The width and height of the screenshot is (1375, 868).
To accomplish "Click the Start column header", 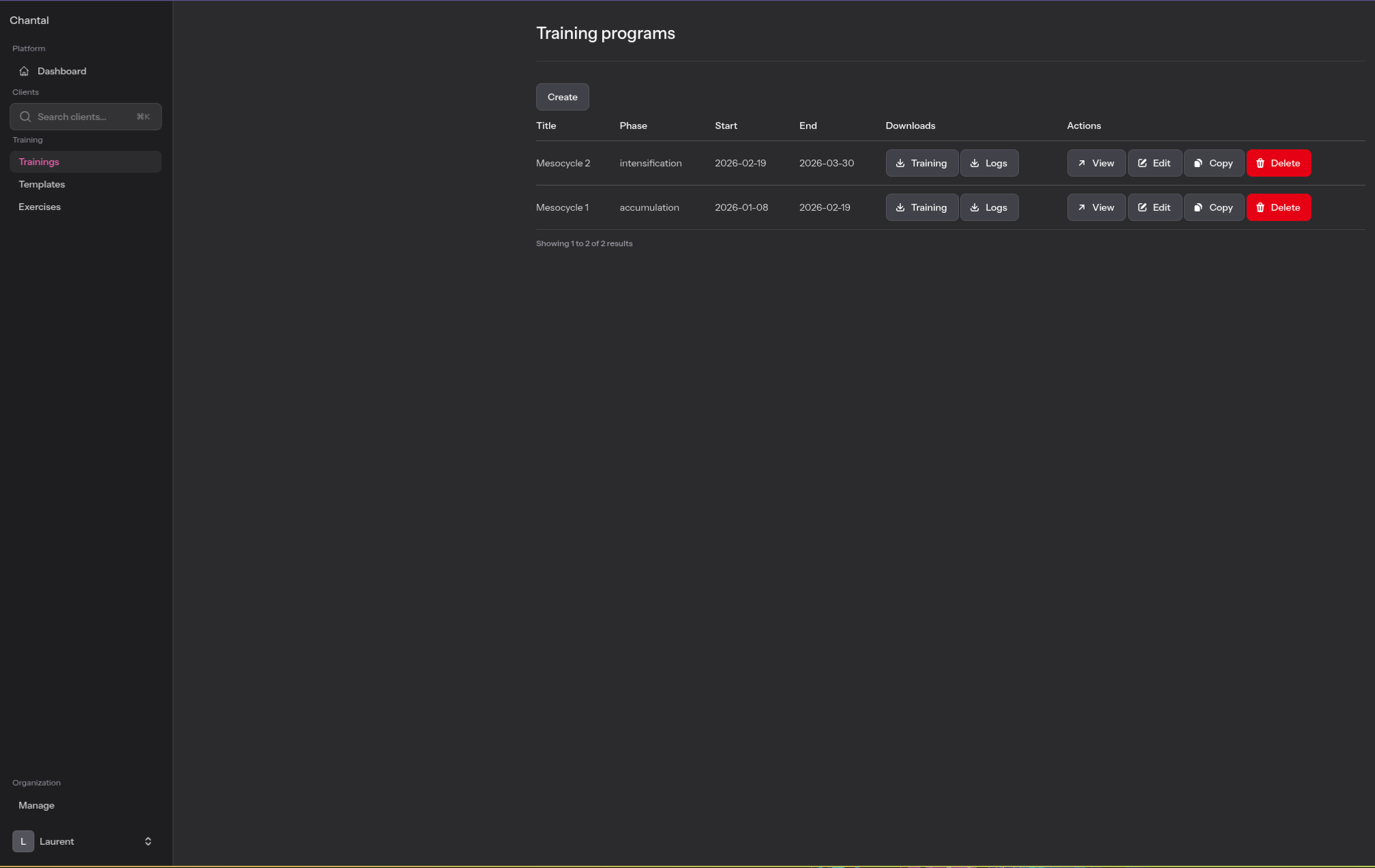I will click(x=726, y=125).
